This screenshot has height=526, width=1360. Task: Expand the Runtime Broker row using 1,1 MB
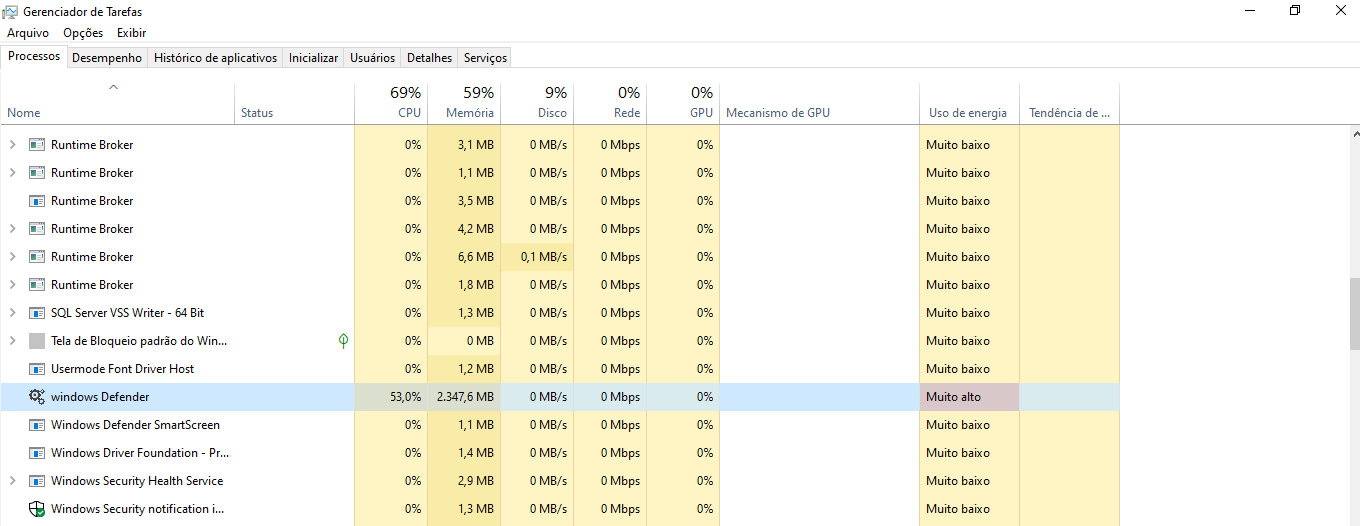coord(12,173)
